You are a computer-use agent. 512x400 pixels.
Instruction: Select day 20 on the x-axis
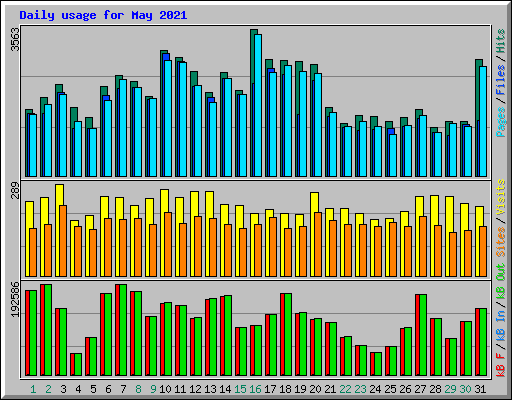[x=315, y=389]
